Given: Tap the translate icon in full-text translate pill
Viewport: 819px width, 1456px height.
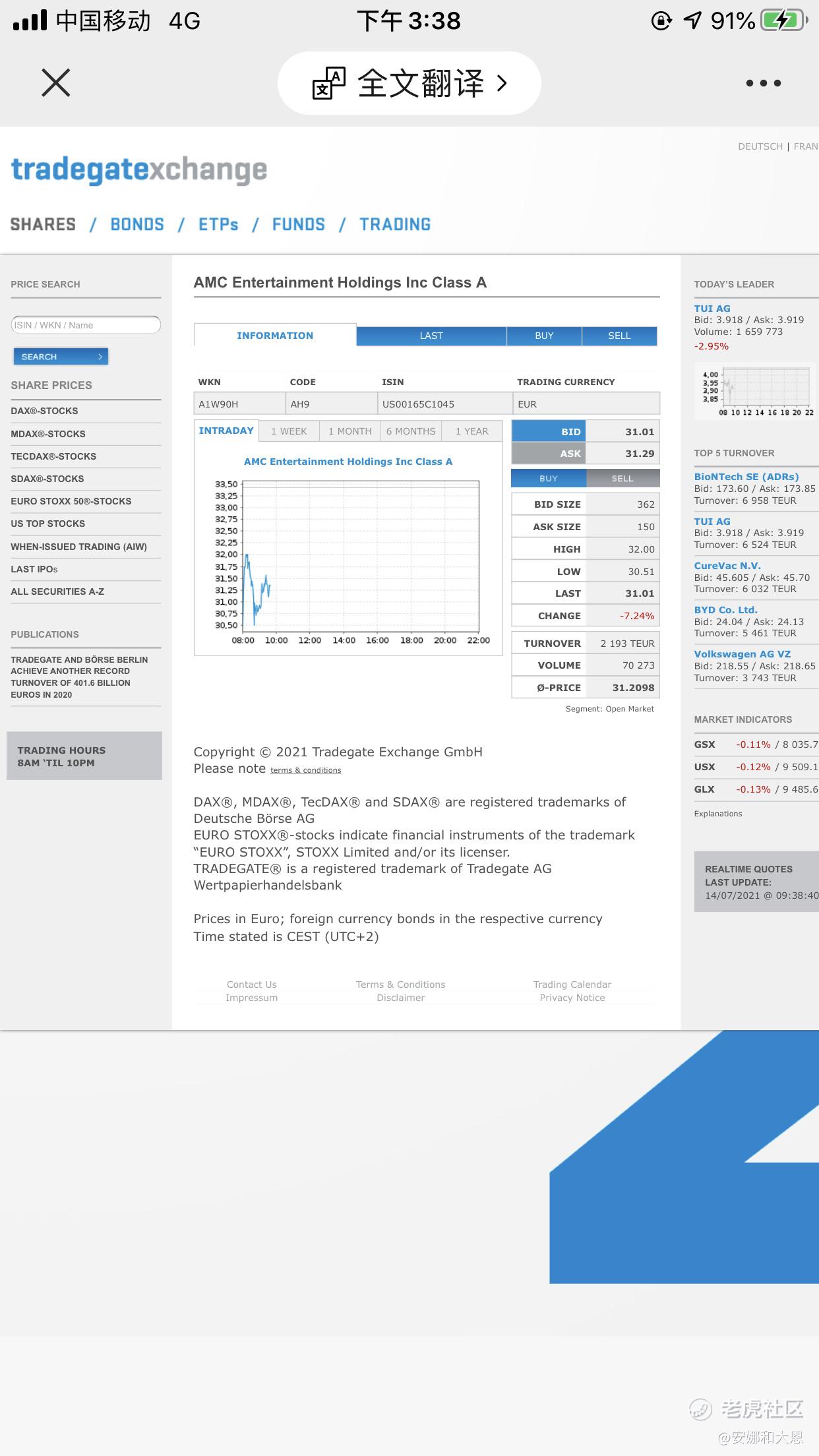Looking at the screenshot, I should [x=328, y=83].
